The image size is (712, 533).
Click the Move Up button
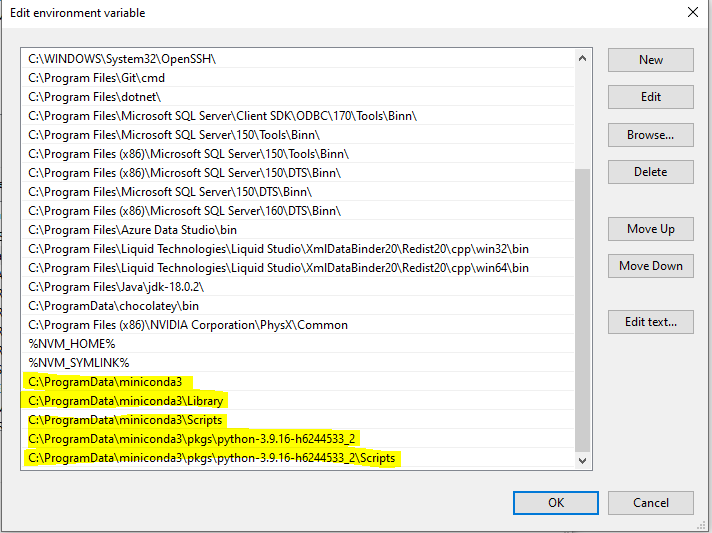(651, 229)
